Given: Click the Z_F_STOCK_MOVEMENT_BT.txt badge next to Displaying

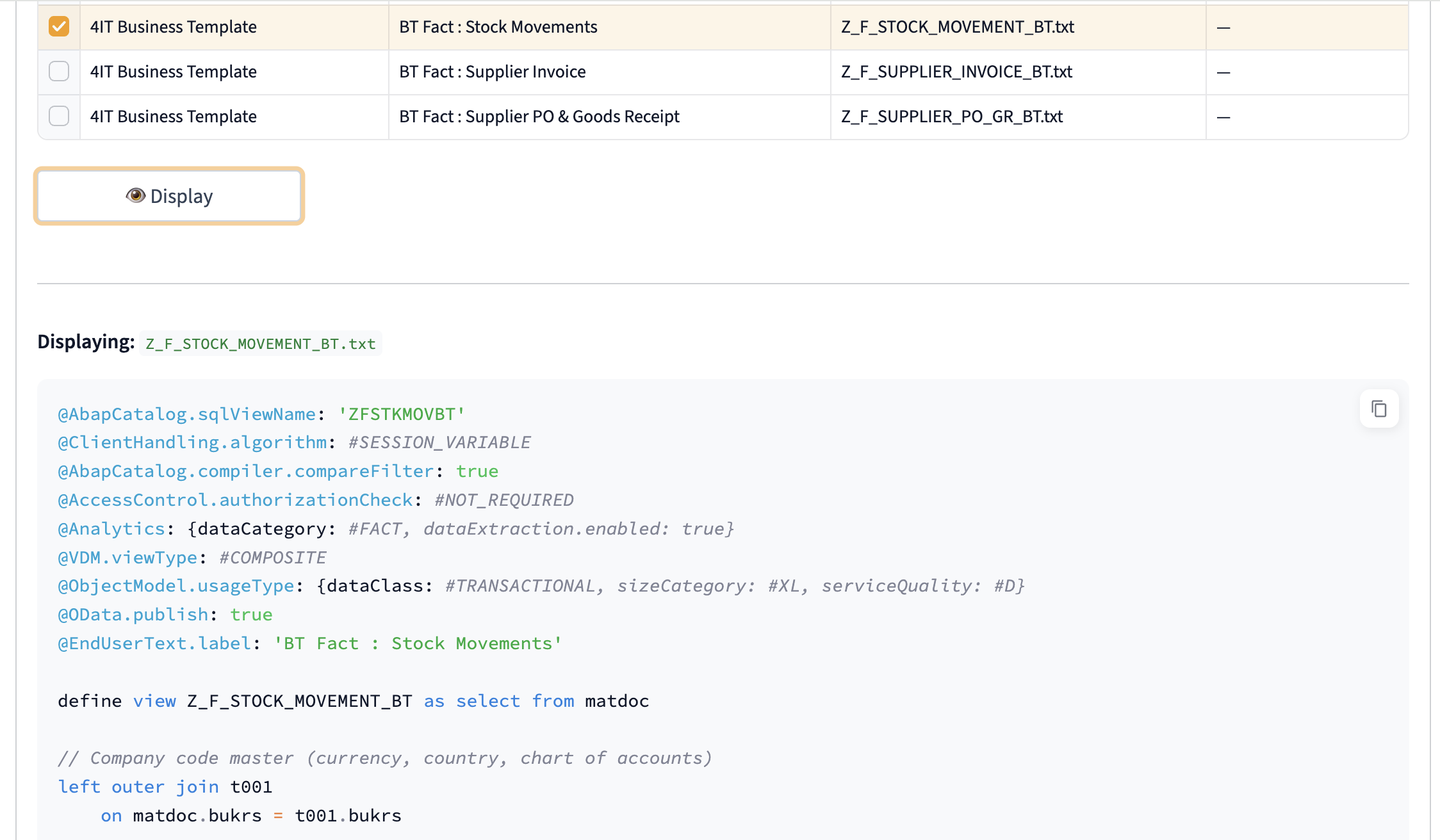Looking at the screenshot, I should pyautogui.click(x=260, y=344).
